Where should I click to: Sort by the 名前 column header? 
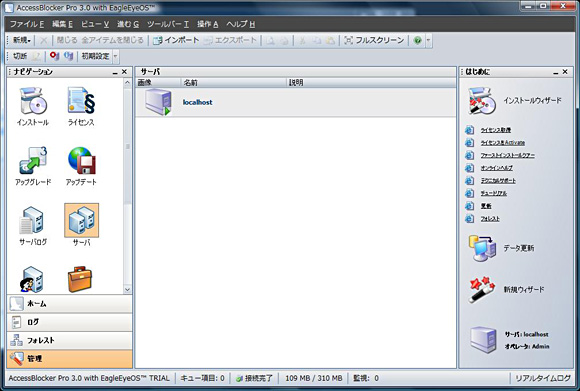pos(233,82)
